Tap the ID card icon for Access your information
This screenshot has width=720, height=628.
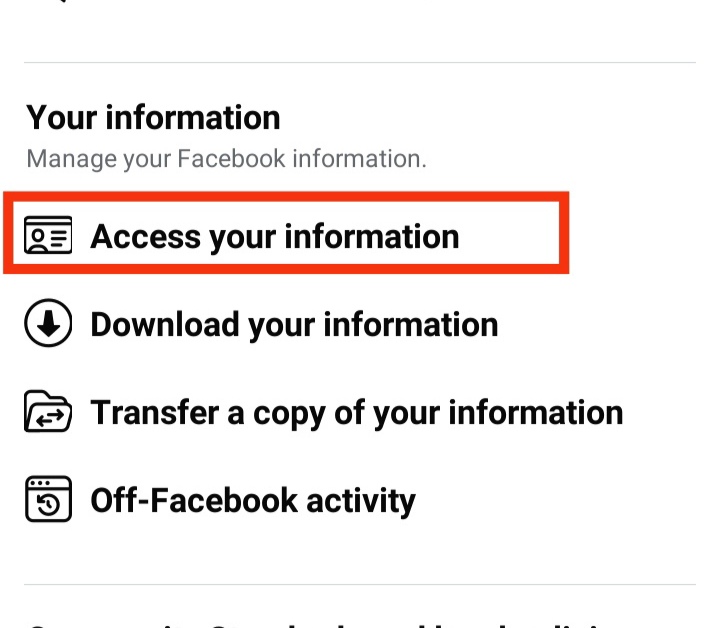(x=48, y=235)
